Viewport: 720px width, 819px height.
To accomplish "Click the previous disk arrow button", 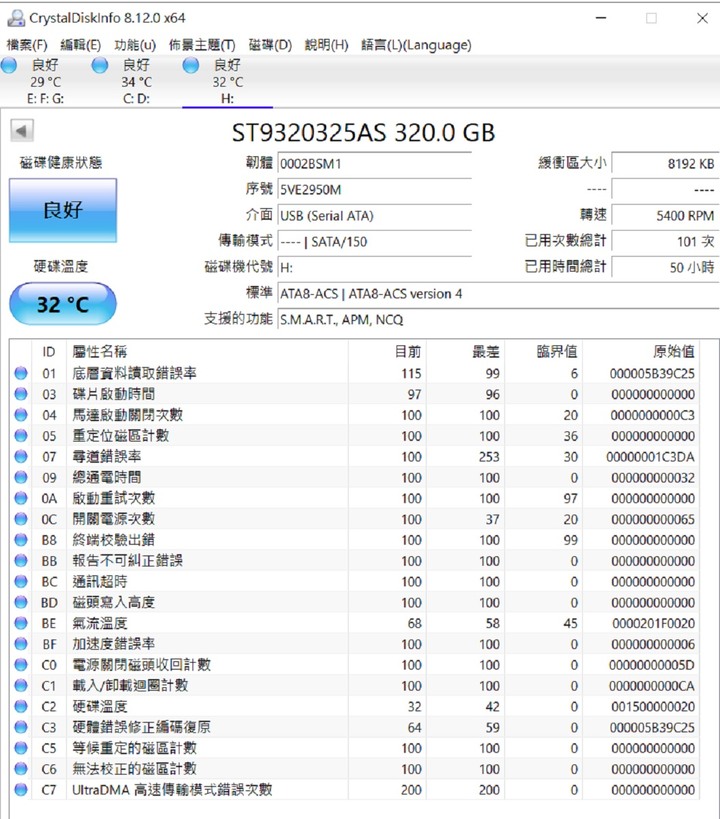I will [x=22, y=131].
